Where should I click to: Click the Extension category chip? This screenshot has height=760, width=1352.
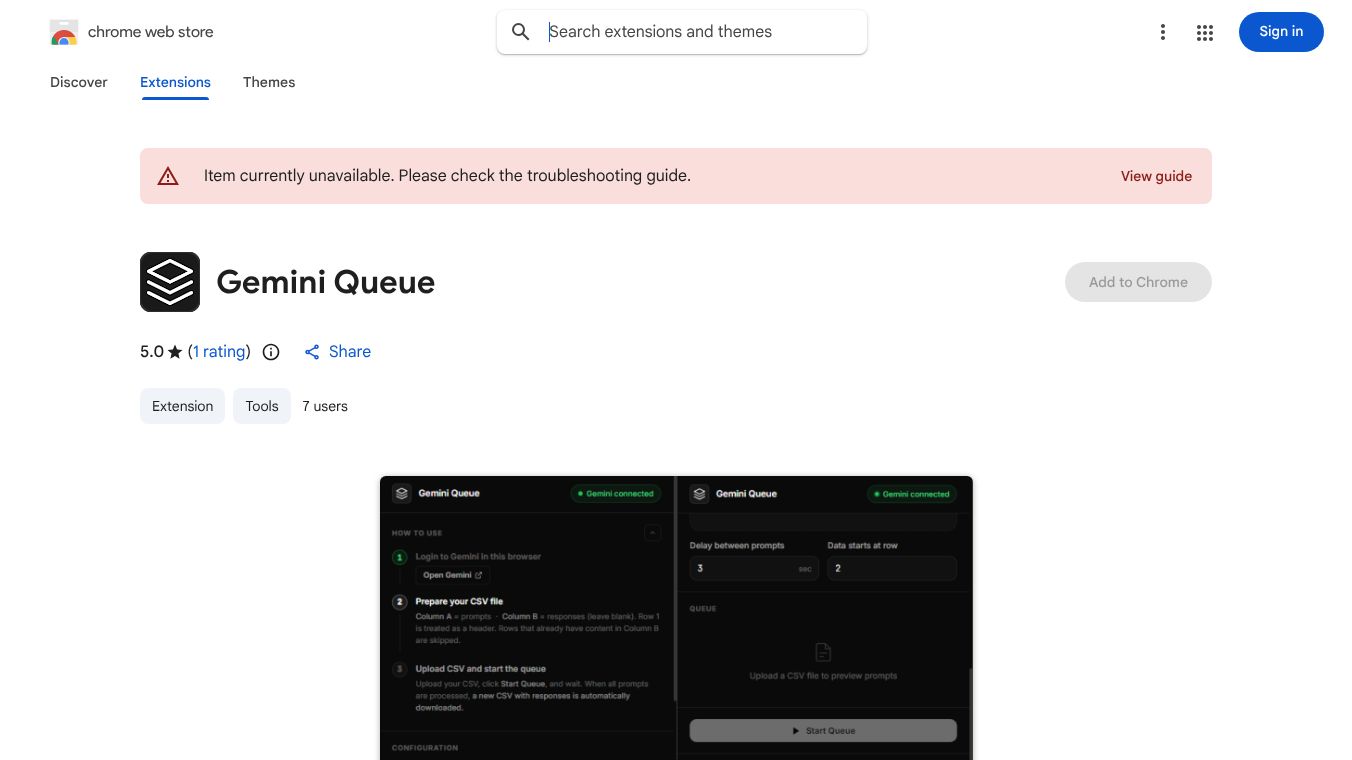[182, 406]
